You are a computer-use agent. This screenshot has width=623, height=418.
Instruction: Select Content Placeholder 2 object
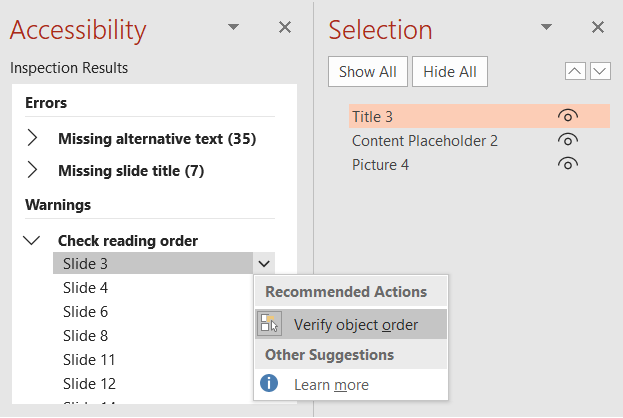tap(425, 141)
